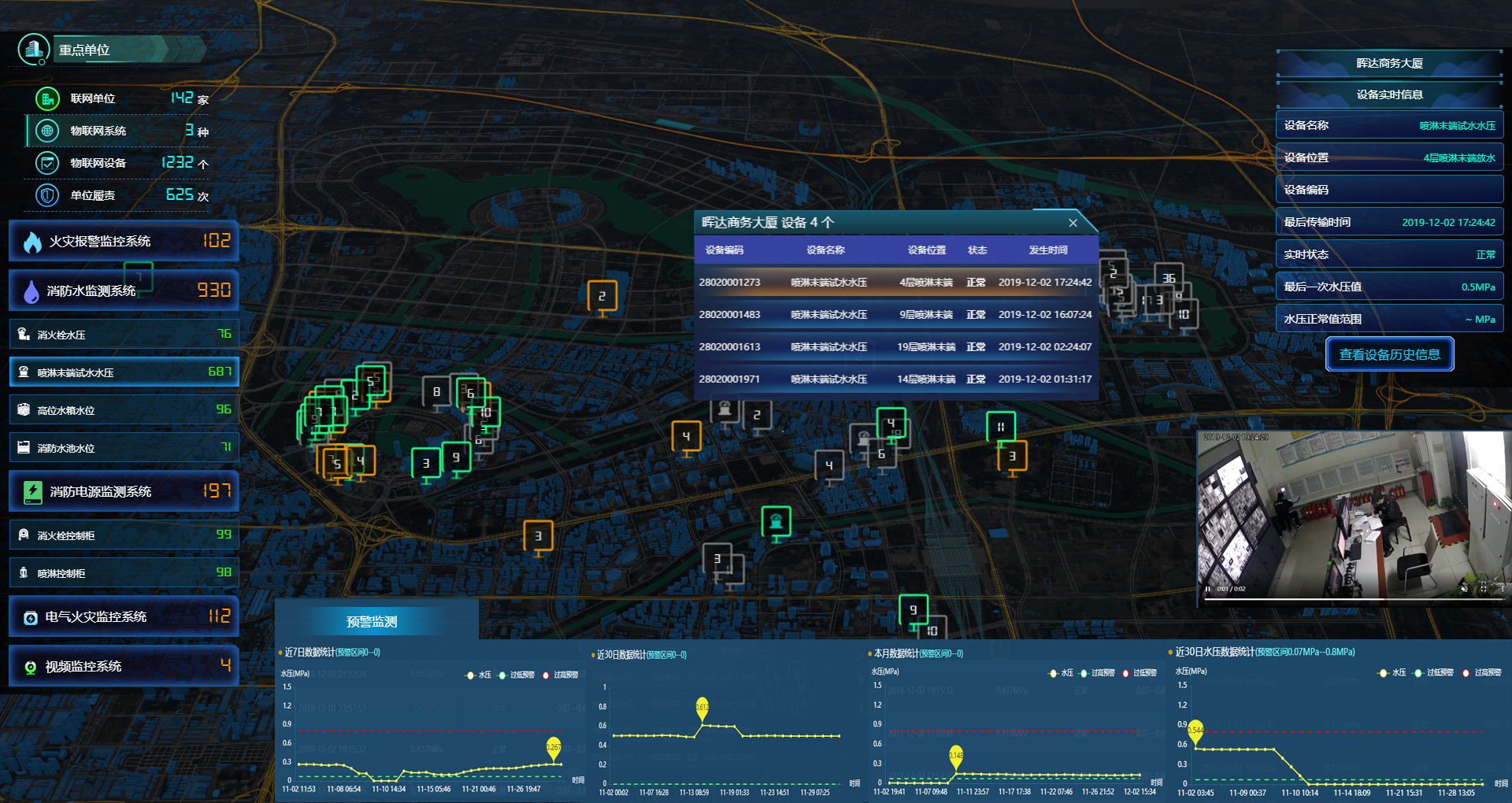
Task: Click the 联网单位 green building icon
Action: (x=47, y=98)
